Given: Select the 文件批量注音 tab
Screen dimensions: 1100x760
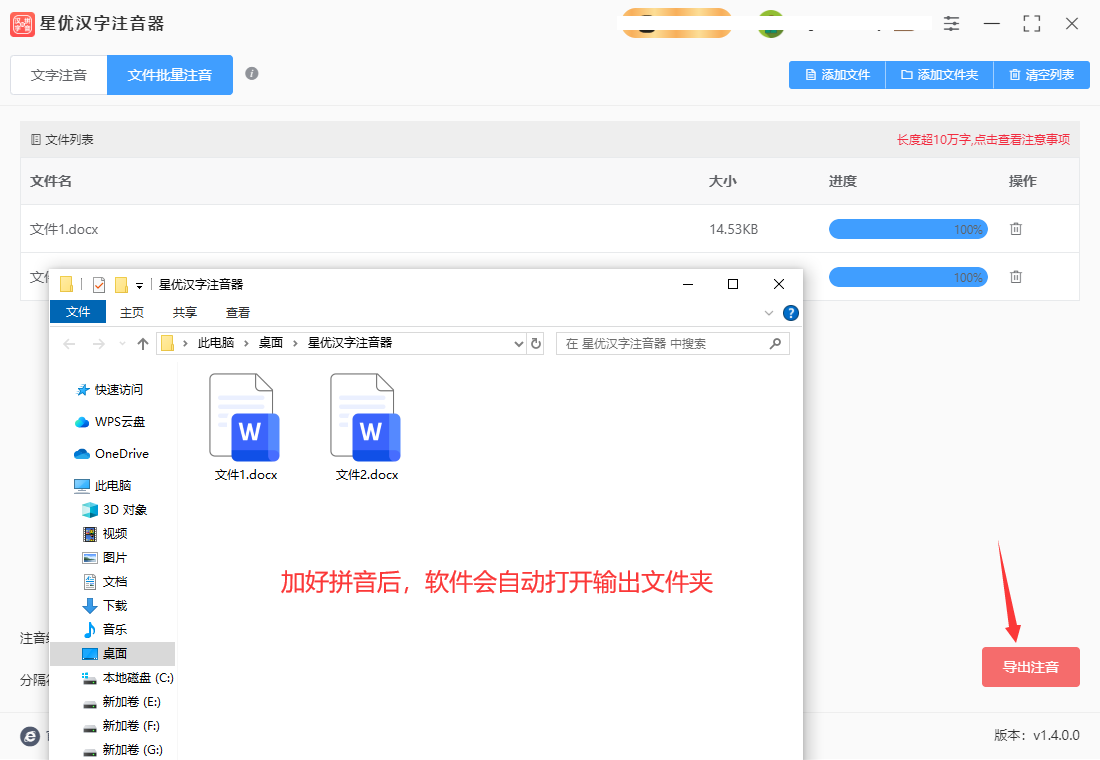Looking at the screenshot, I should click(x=170, y=75).
